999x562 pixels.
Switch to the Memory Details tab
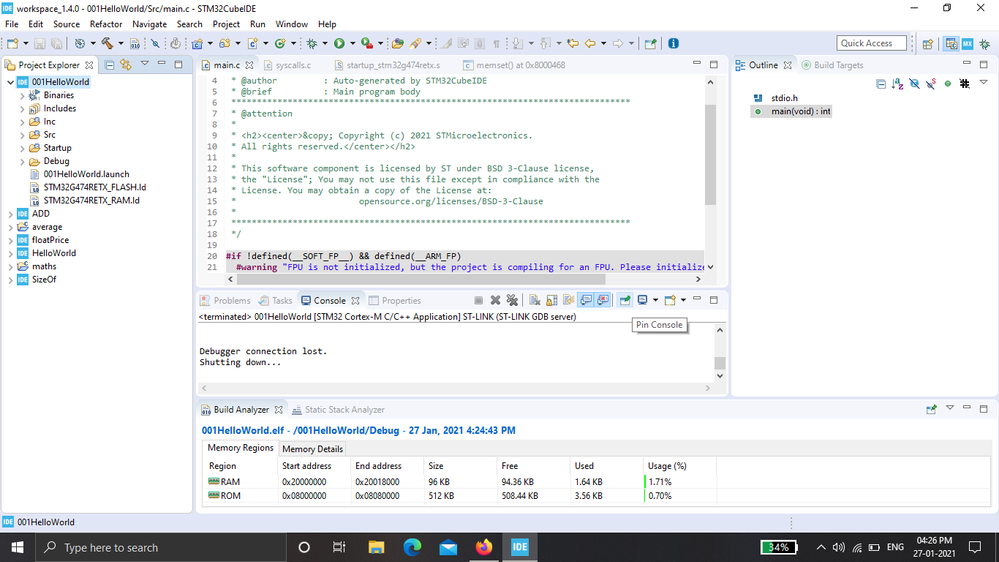click(312, 449)
